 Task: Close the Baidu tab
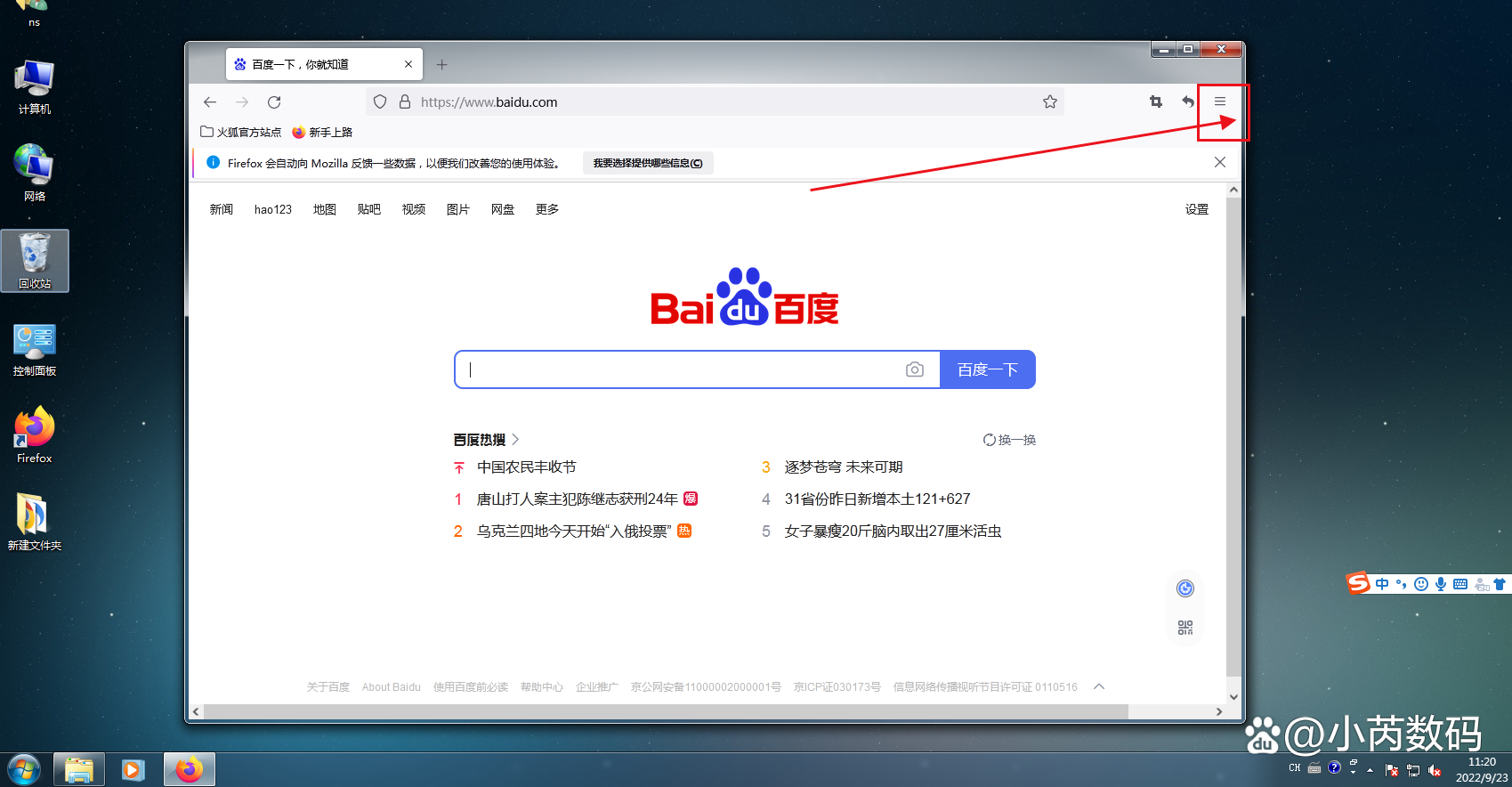click(408, 64)
